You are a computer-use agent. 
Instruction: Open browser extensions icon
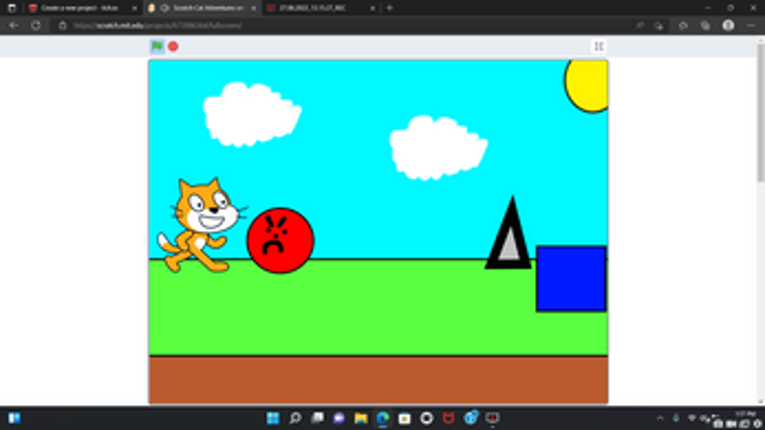coord(683,25)
